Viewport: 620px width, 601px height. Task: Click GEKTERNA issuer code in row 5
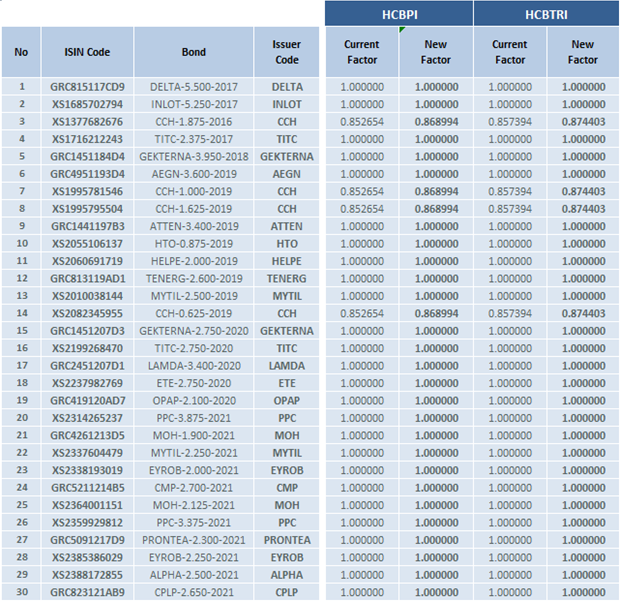point(287,157)
